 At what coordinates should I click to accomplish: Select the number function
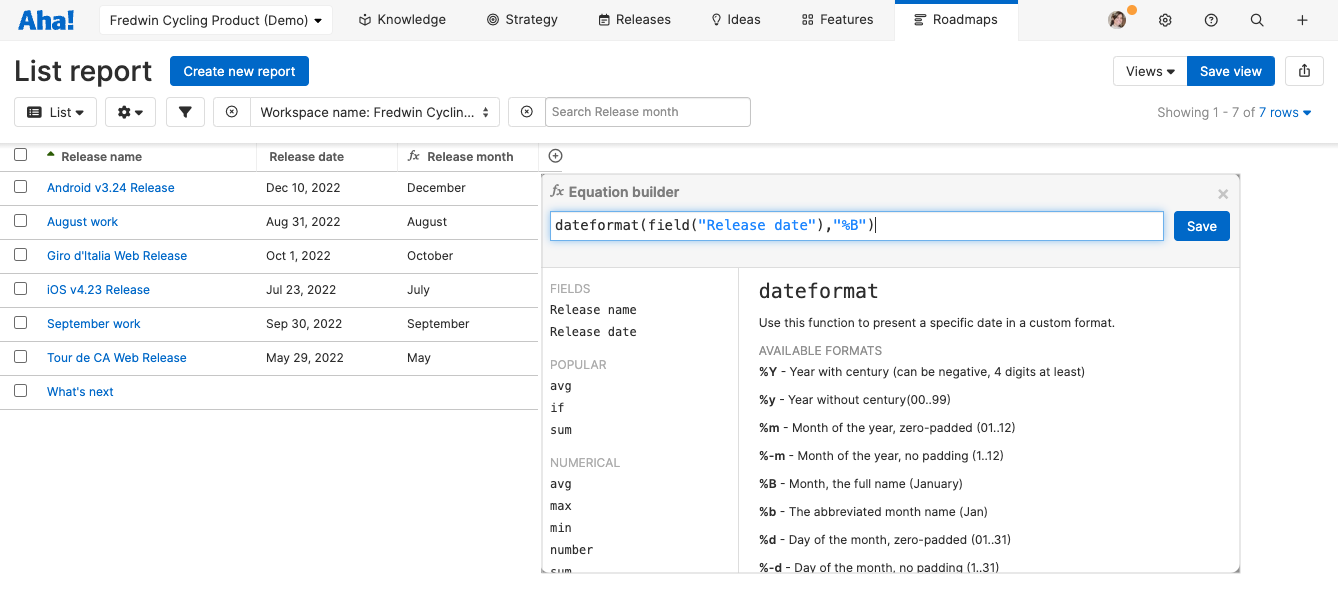click(571, 550)
